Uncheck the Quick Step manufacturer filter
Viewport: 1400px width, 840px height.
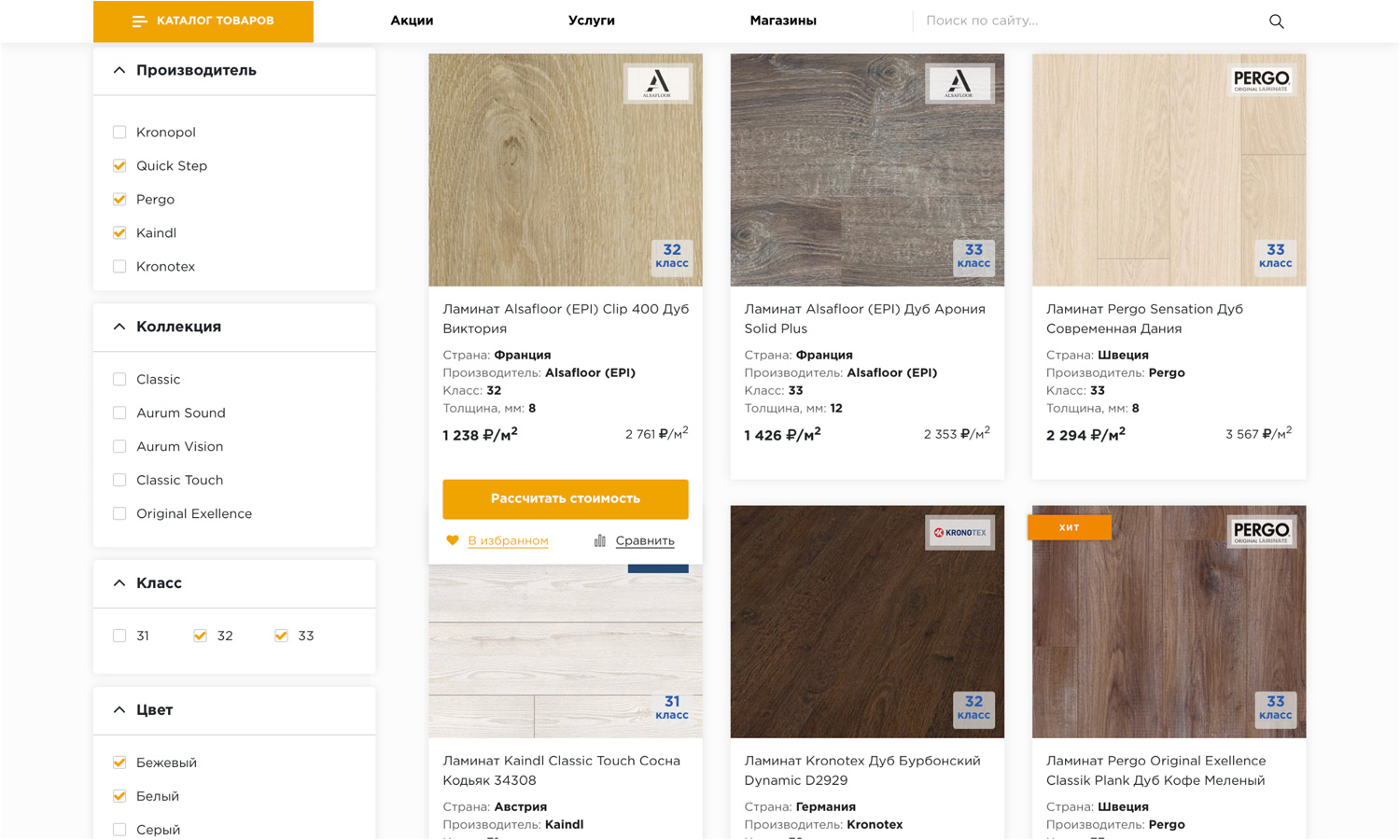pos(119,166)
